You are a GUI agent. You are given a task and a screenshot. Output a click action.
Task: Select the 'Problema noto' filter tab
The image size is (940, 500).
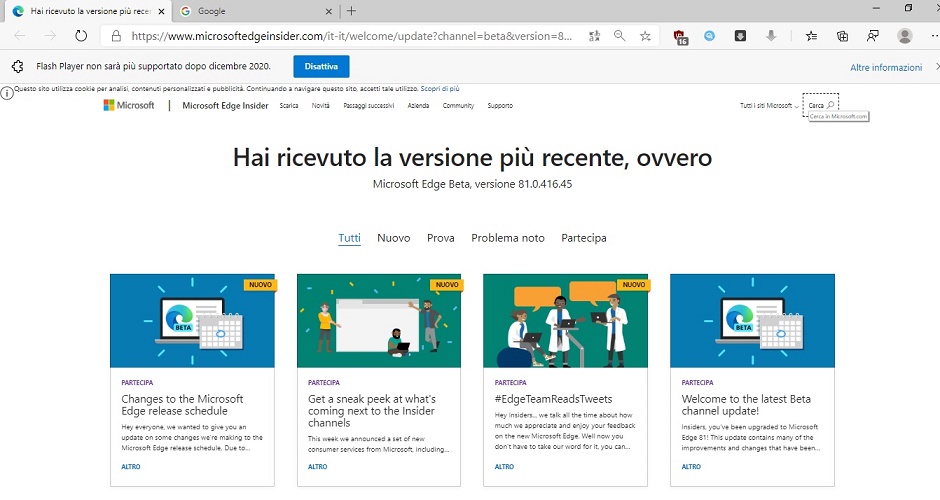point(508,238)
